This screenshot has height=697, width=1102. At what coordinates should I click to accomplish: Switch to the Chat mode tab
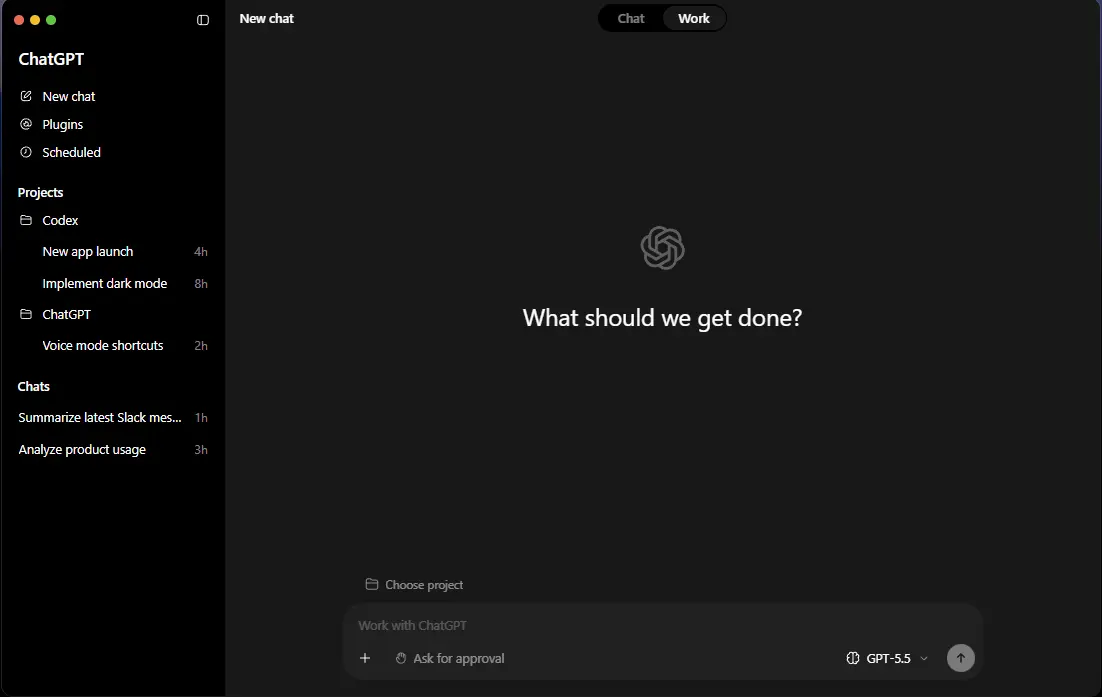[630, 19]
